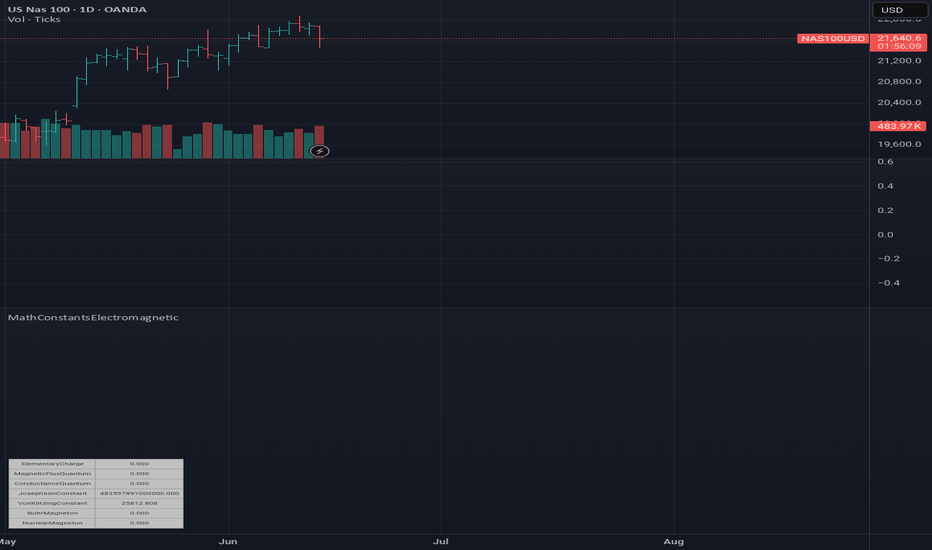The width and height of the screenshot is (932, 550).
Task: Click the lightning bolt icon below the last candle
Action: point(320,151)
